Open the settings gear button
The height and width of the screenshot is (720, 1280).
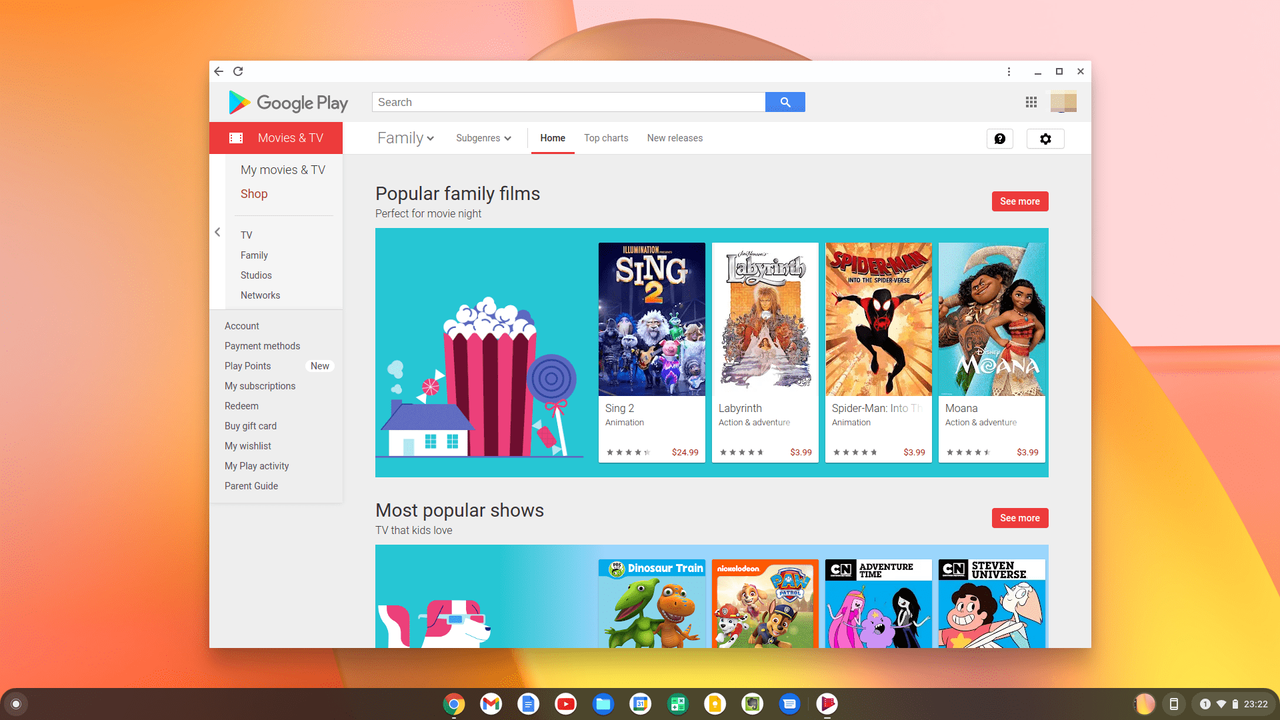pyautogui.click(x=1046, y=139)
